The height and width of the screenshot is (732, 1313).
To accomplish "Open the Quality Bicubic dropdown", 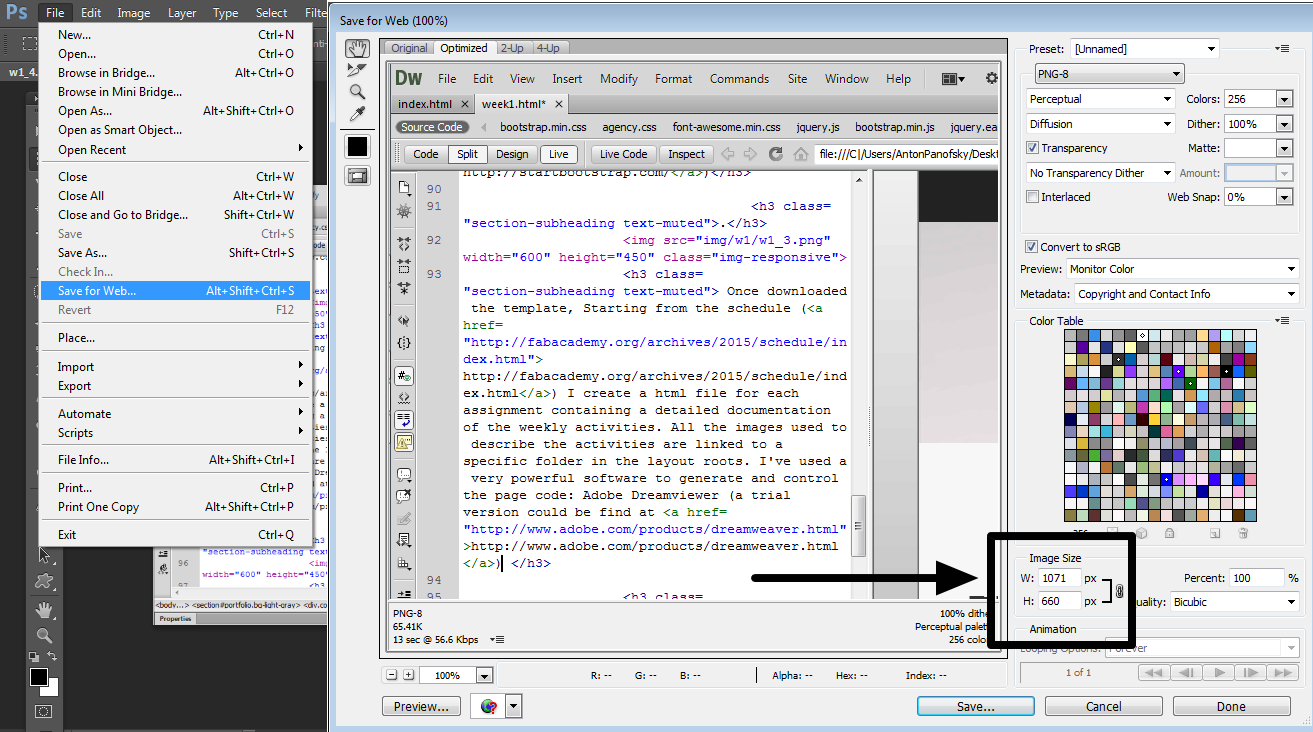I will (1234, 603).
